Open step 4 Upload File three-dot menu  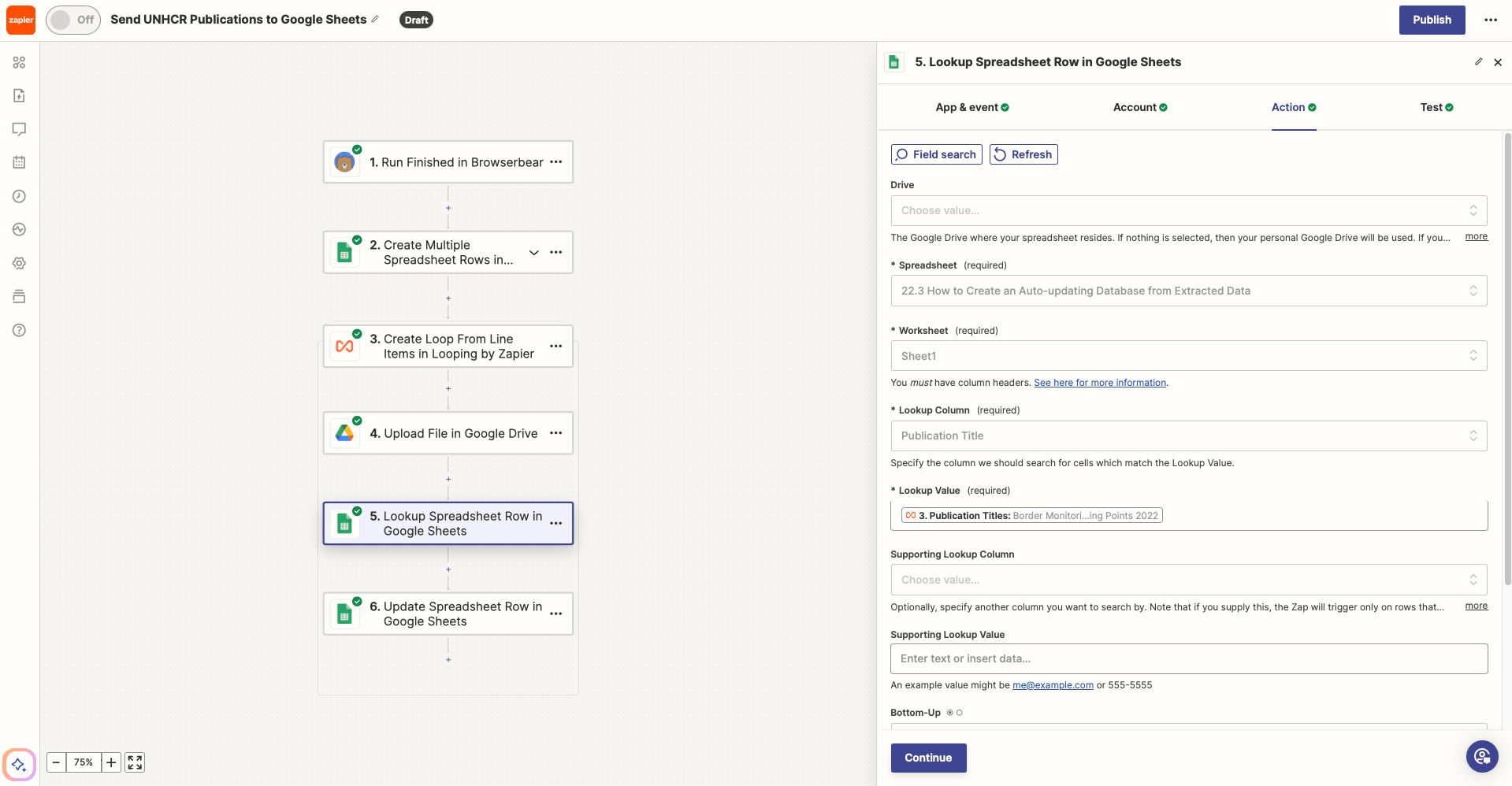click(556, 433)
